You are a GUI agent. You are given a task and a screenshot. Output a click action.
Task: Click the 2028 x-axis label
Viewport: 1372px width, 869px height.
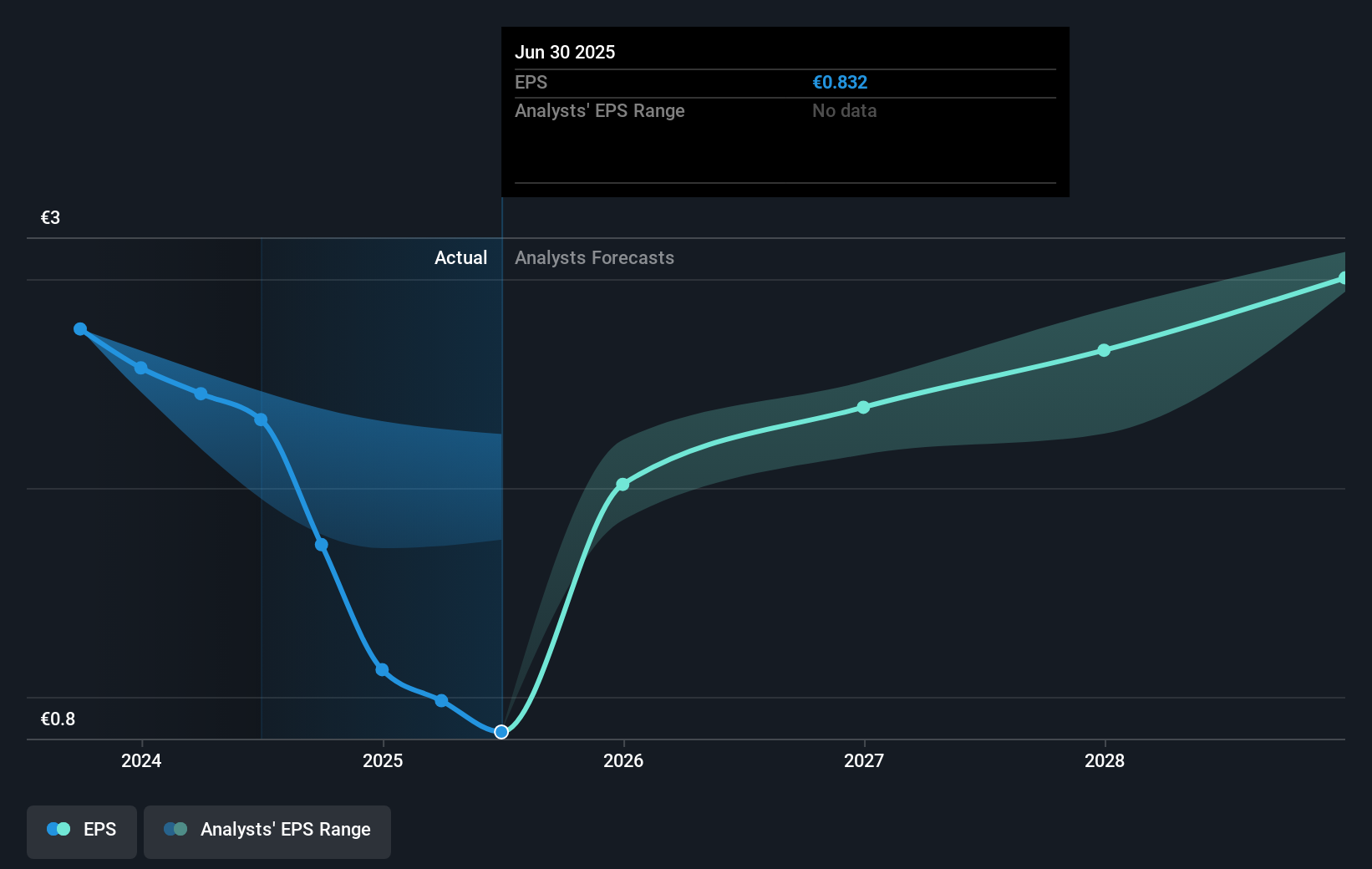tap(1105, 760)
